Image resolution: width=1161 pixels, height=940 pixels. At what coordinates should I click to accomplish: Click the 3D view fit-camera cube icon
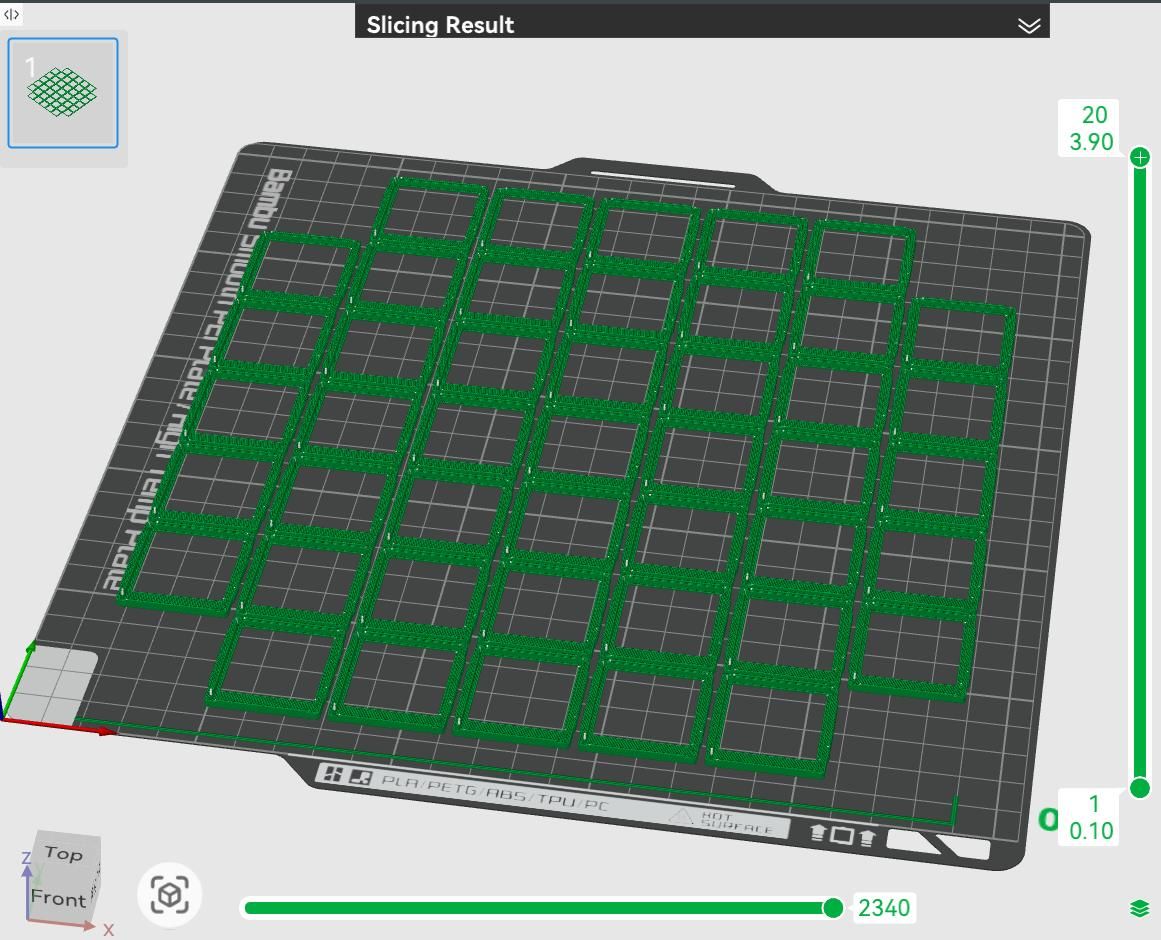[169, 894]
